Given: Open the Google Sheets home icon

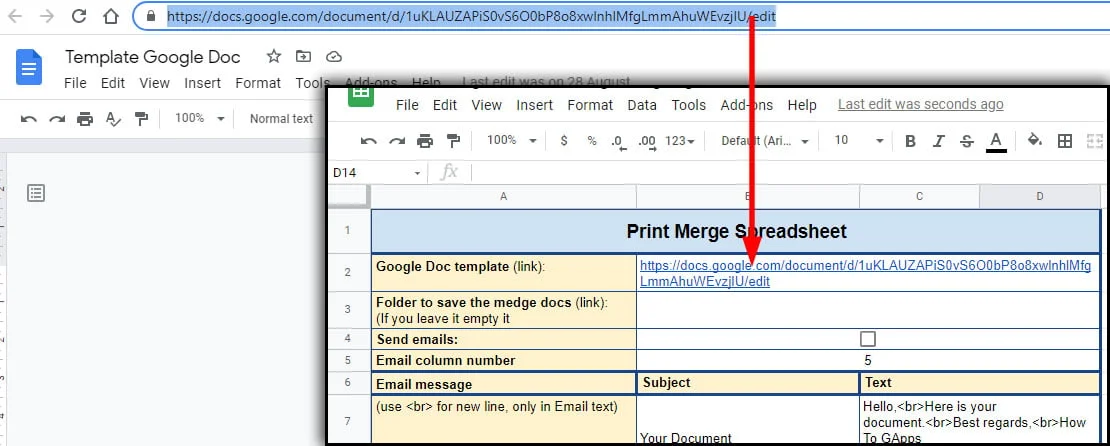Looking at the screenshot, I should tap(360, 96).
